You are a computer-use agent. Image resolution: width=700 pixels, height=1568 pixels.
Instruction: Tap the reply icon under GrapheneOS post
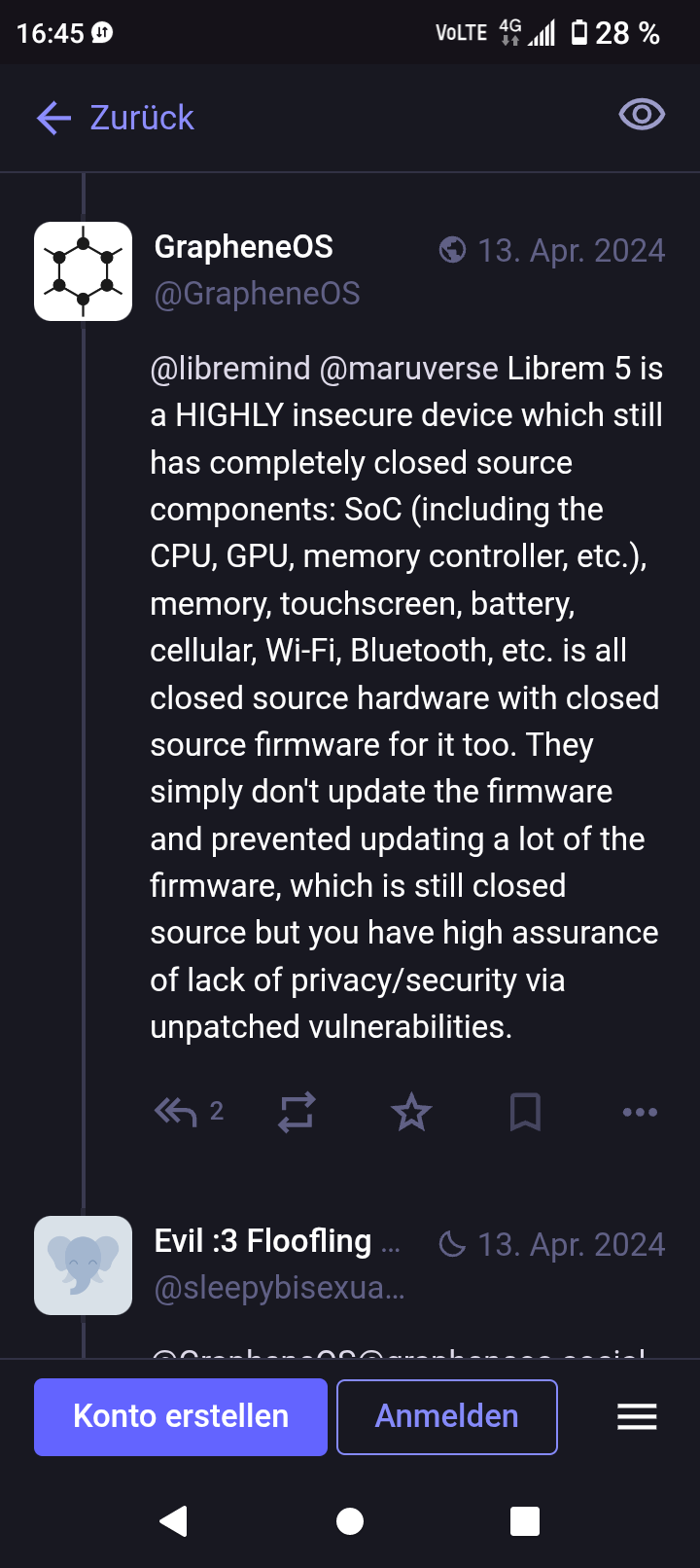click(176, 1112)
